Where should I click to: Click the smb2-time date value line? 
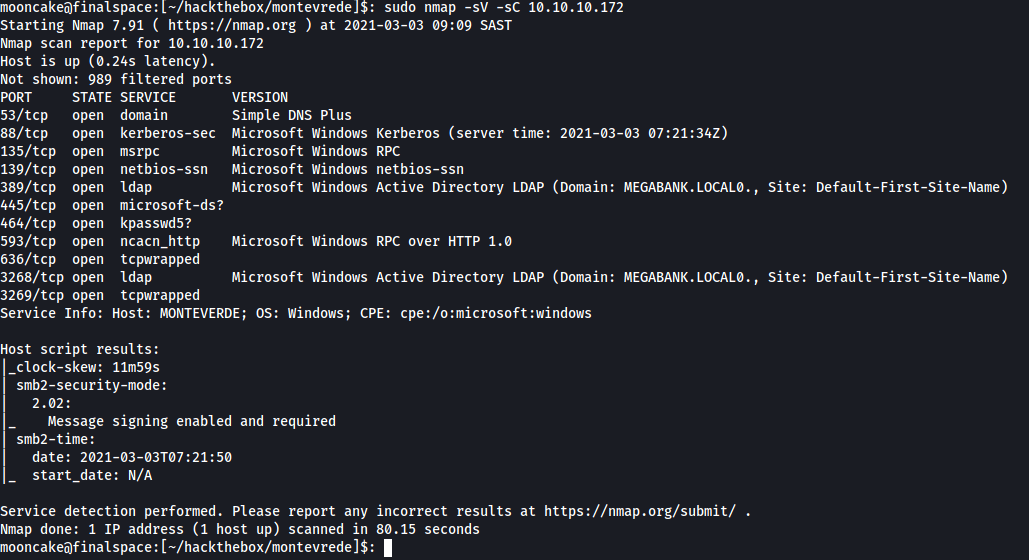click(131, 457)
